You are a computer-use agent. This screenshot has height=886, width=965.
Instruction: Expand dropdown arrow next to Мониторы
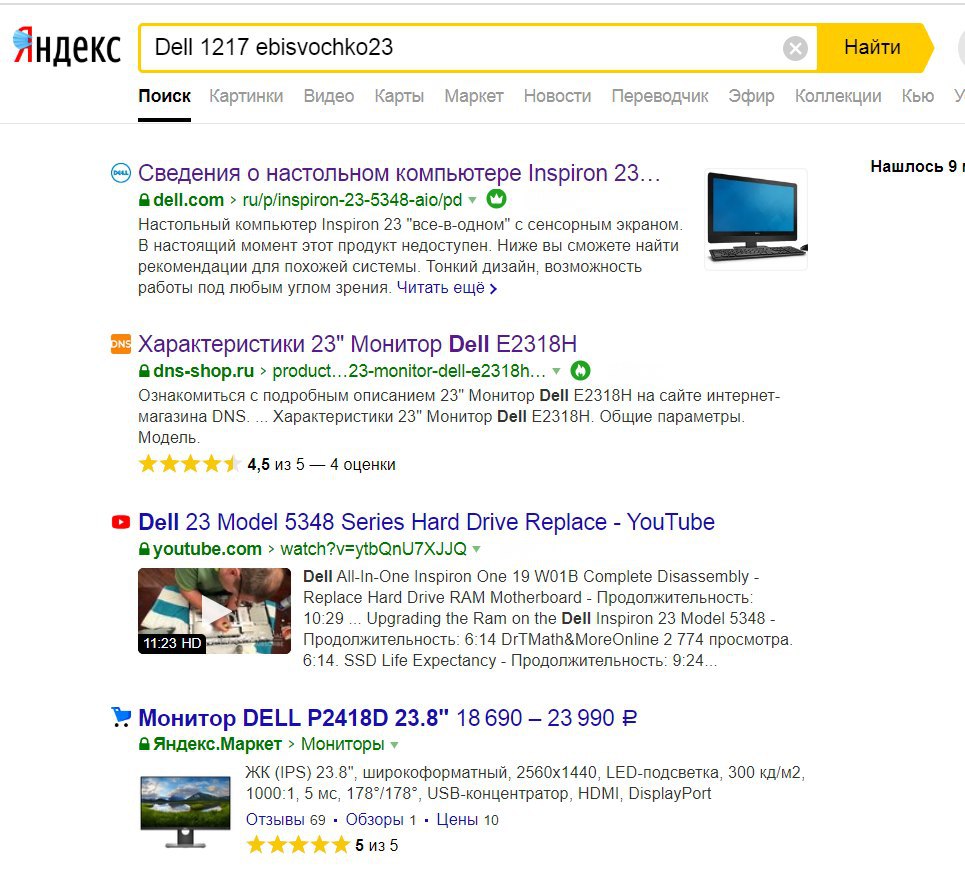394,744
